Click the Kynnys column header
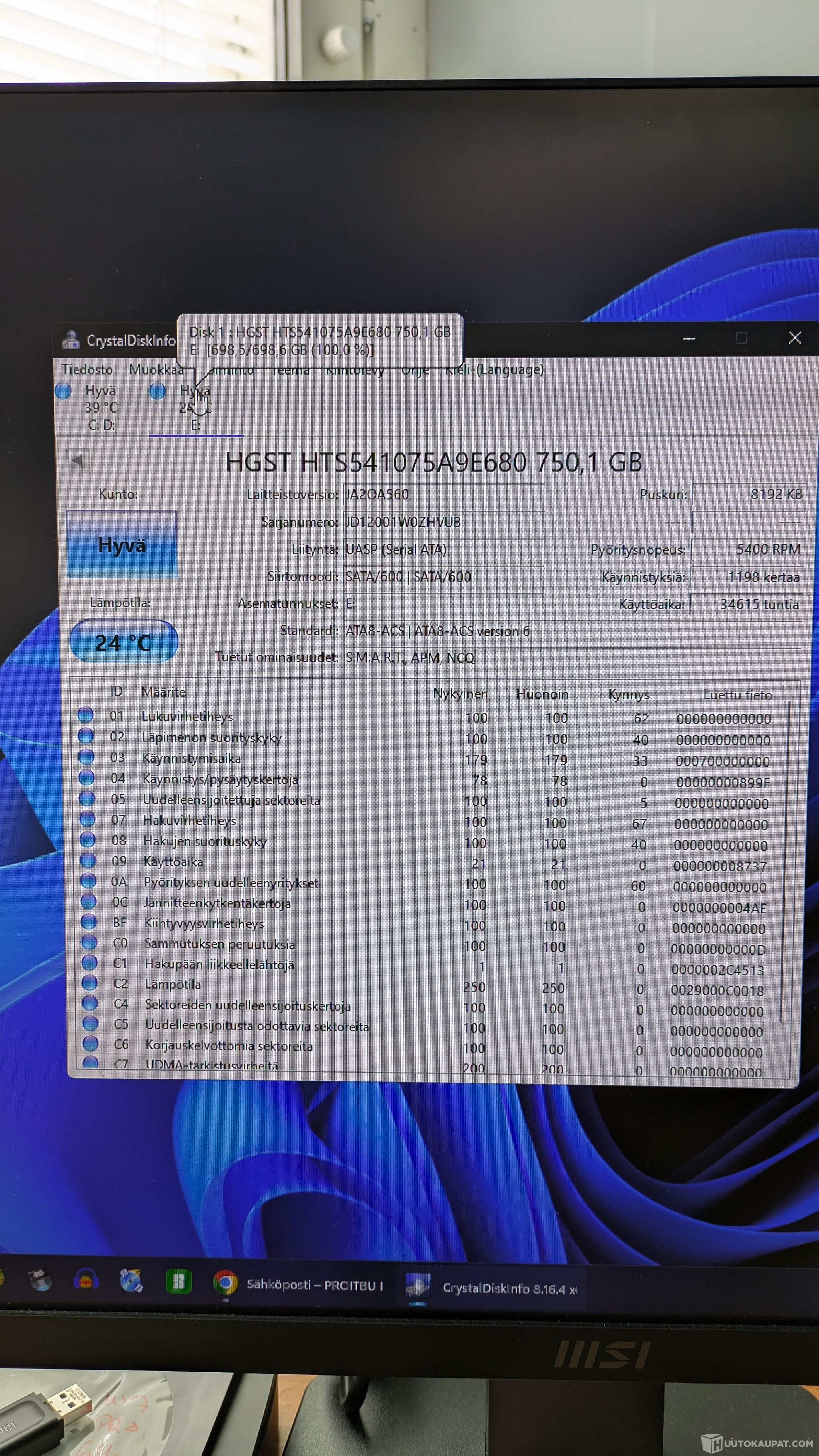 point(629,694)
